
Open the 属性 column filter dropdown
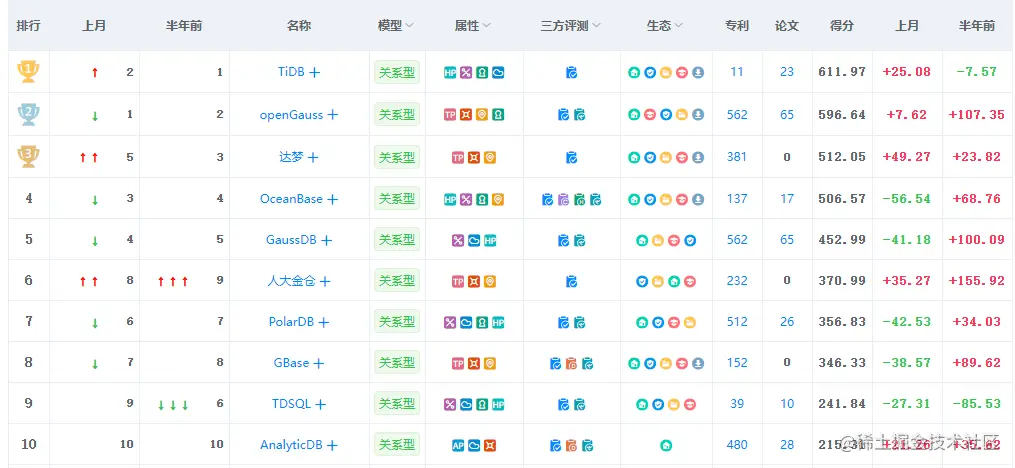486,26
